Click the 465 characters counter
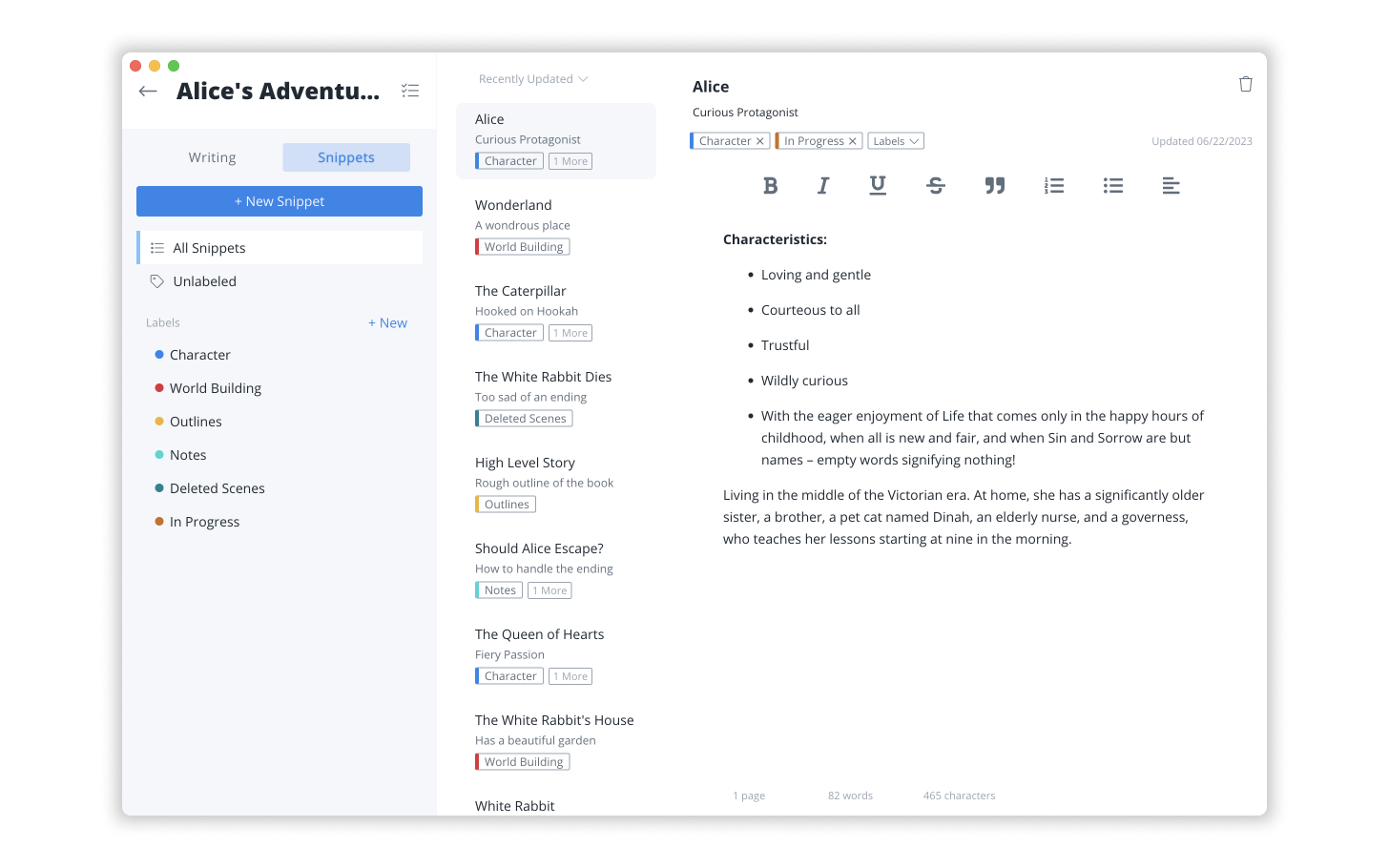Image resolution: width=1389 pixels, height=868 pixels. [959, 796]
